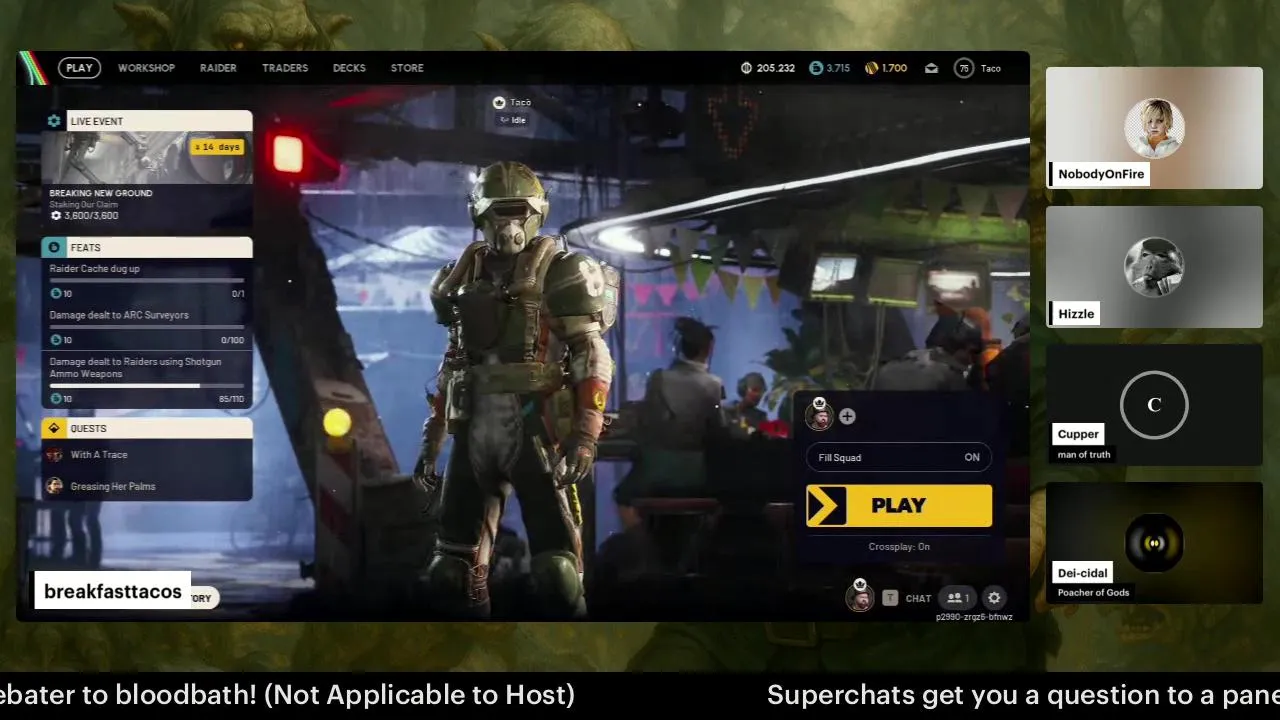Click the 14 days event timer badge

(x=217, y=147)
